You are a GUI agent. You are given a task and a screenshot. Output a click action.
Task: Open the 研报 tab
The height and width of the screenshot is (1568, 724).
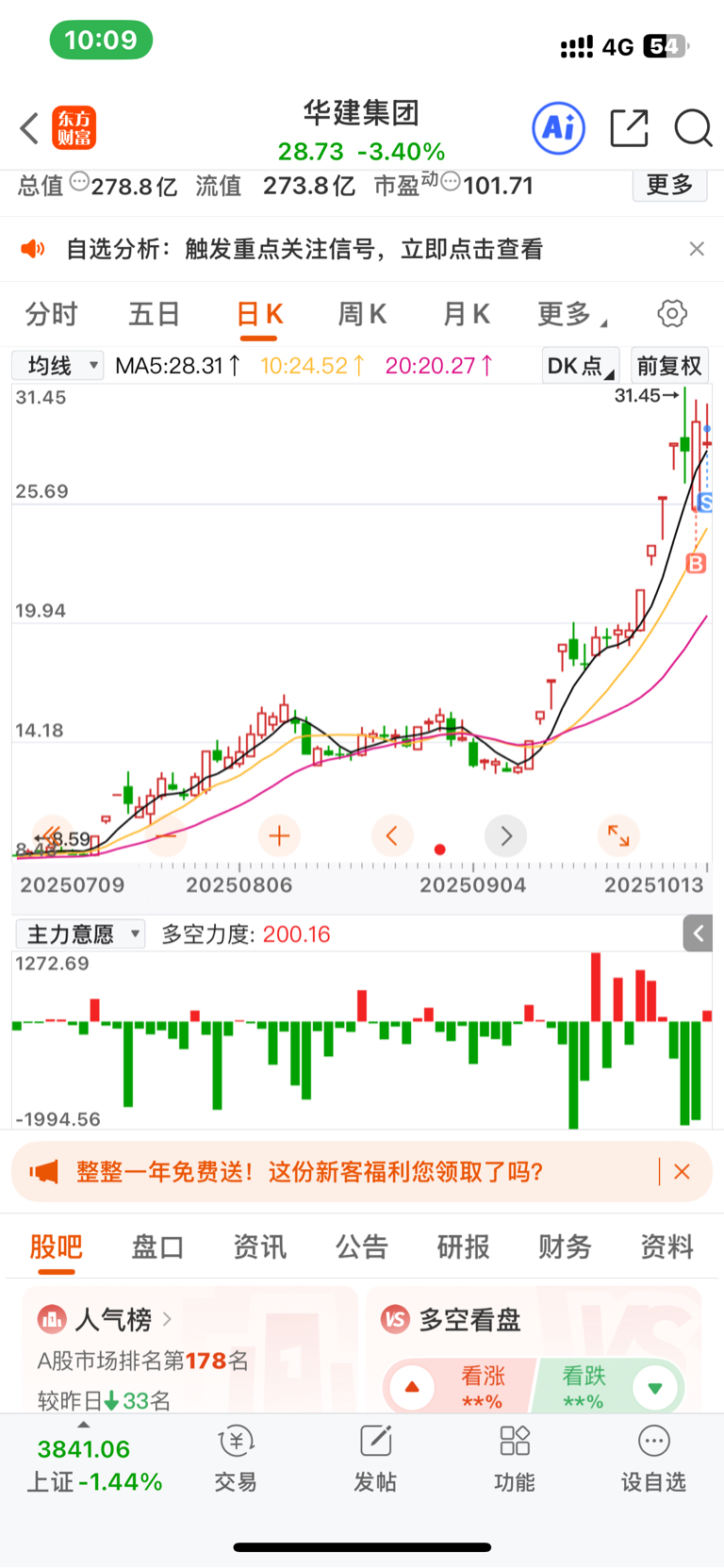pyautogui.click(x=463, y=1246)
